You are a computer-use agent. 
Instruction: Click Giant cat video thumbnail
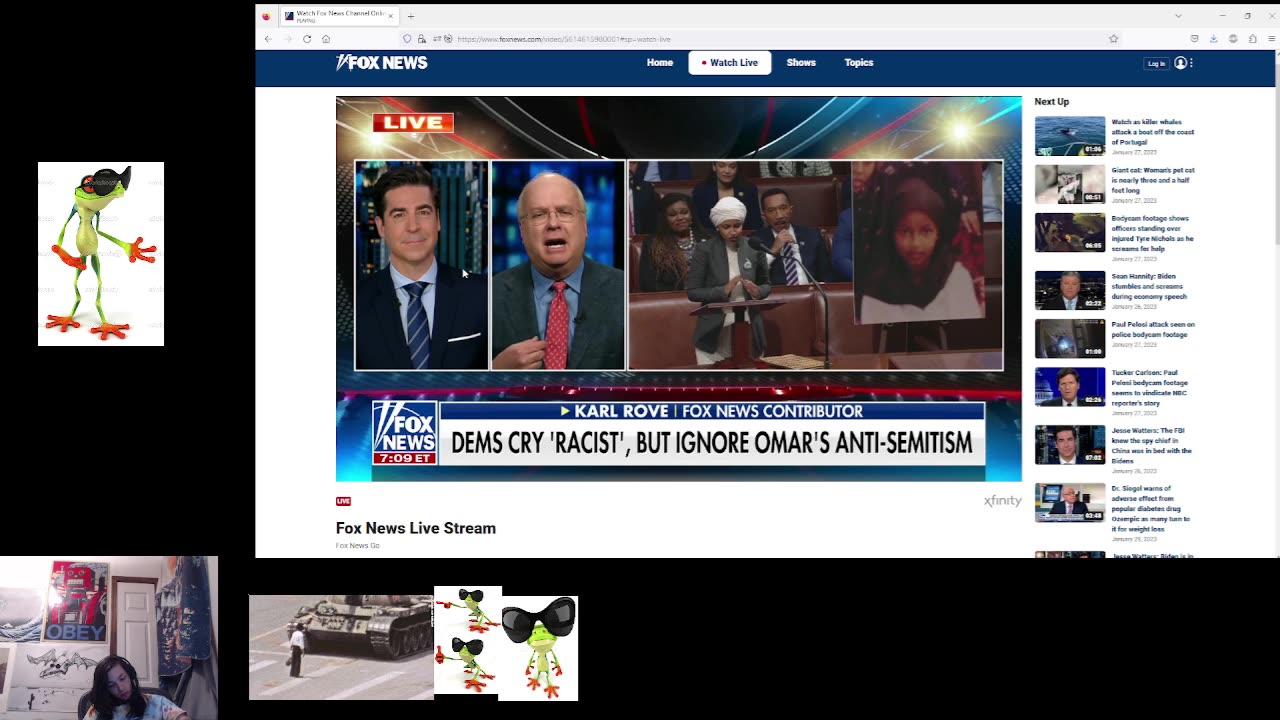click(1070, 184)
